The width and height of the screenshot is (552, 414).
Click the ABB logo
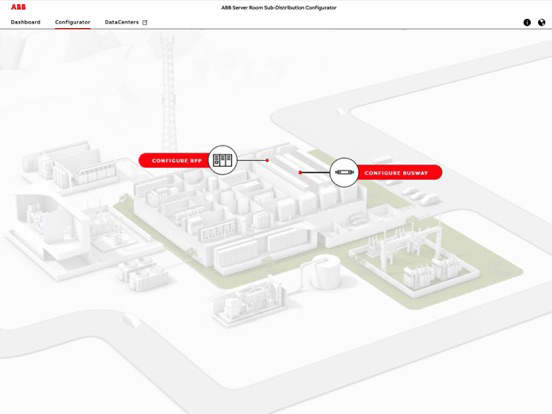click(x=18, y=7)
